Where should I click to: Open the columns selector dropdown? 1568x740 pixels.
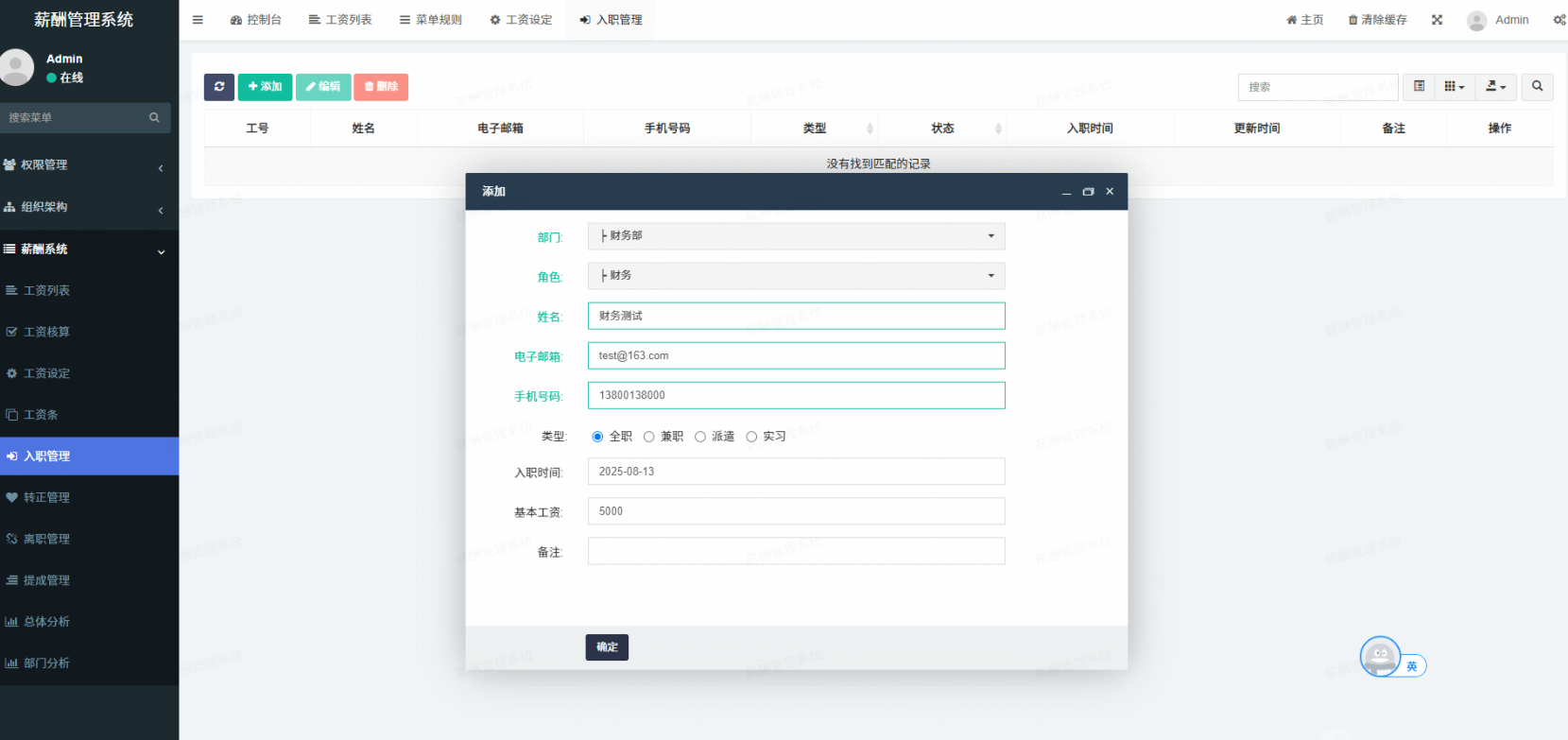[1454, 87]
